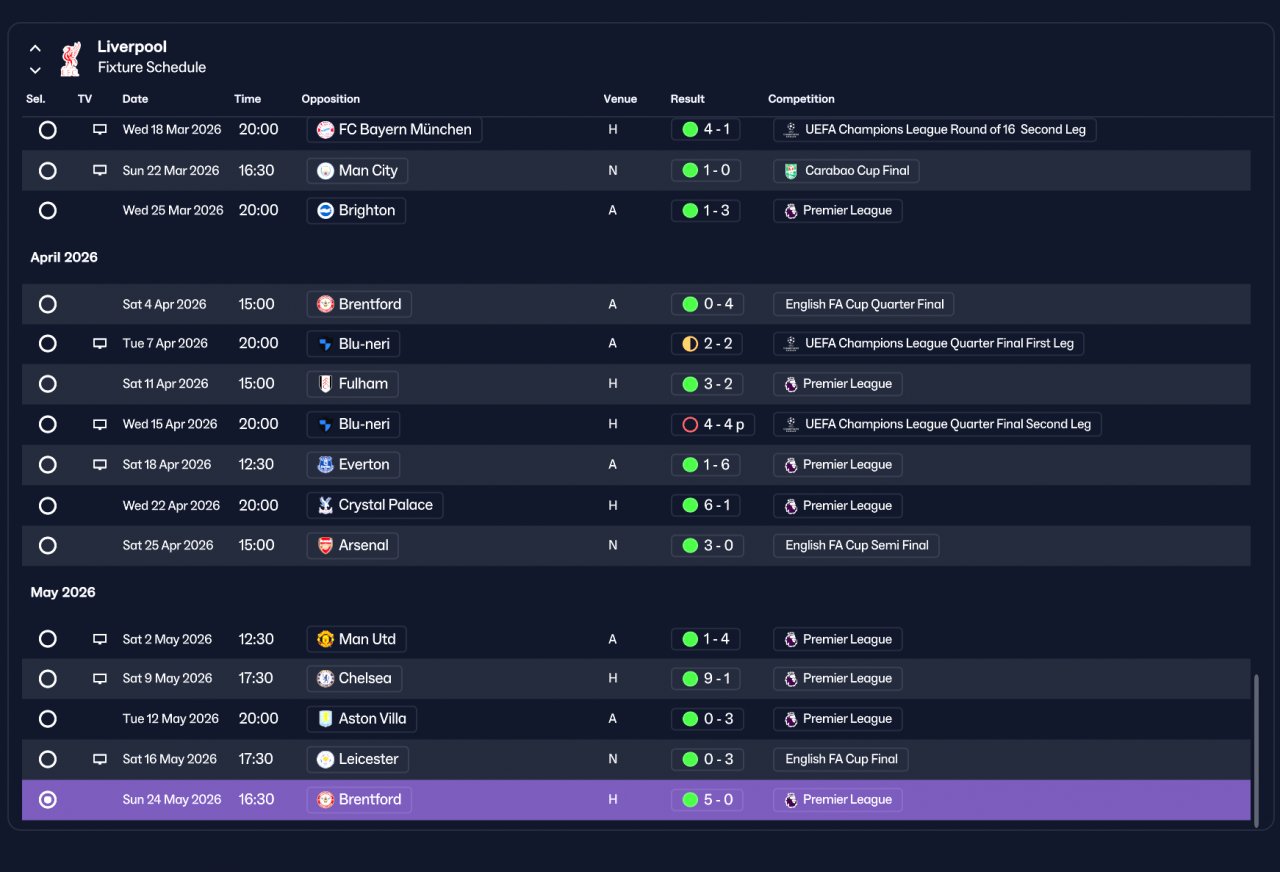The height and width of the screenshot is (872, 1280).
Task: Select the Everton fixture radio button
Action: point(47,465)
